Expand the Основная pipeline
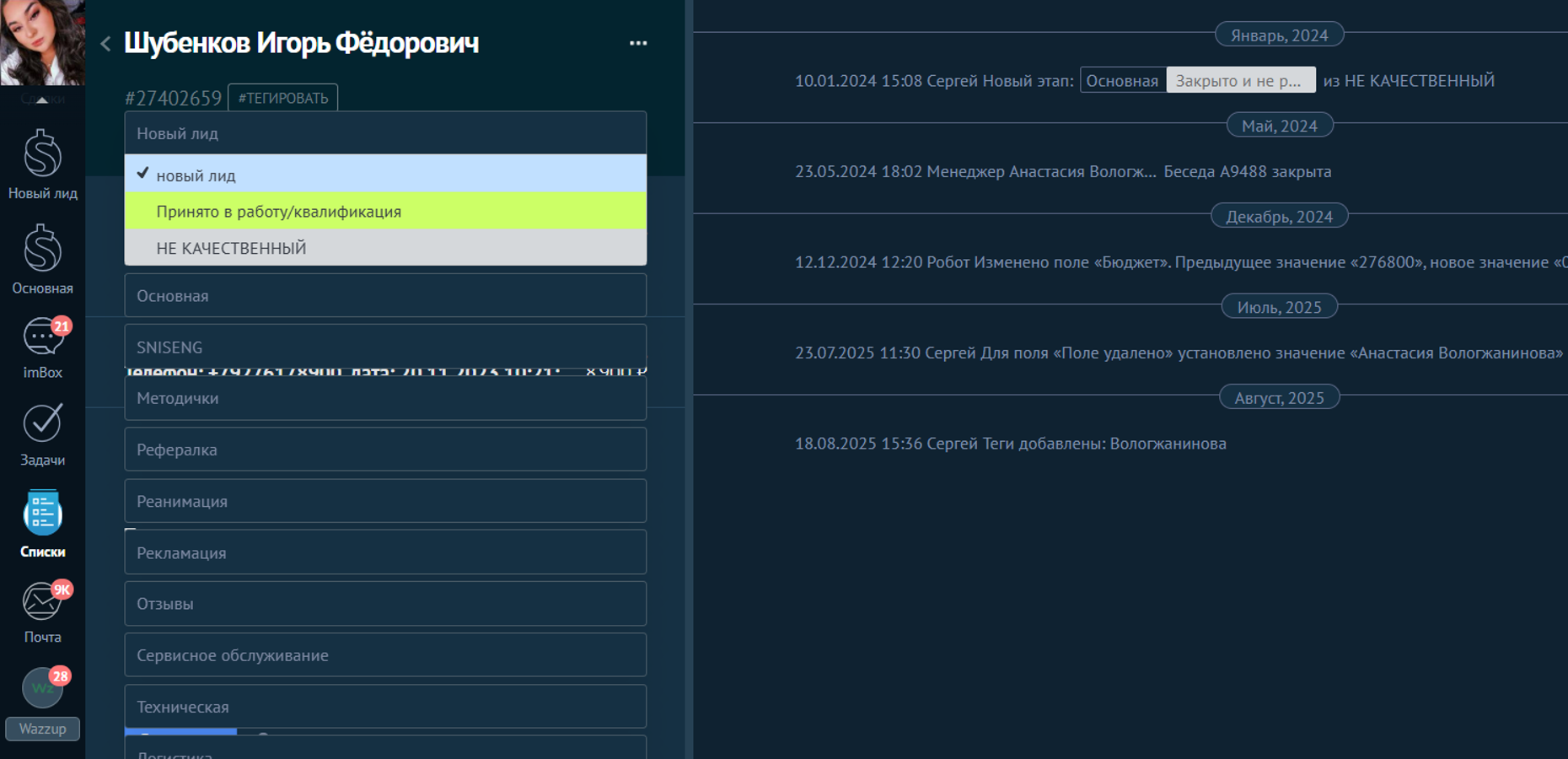This screenshot has height=759, width=1568. [385, 296]
